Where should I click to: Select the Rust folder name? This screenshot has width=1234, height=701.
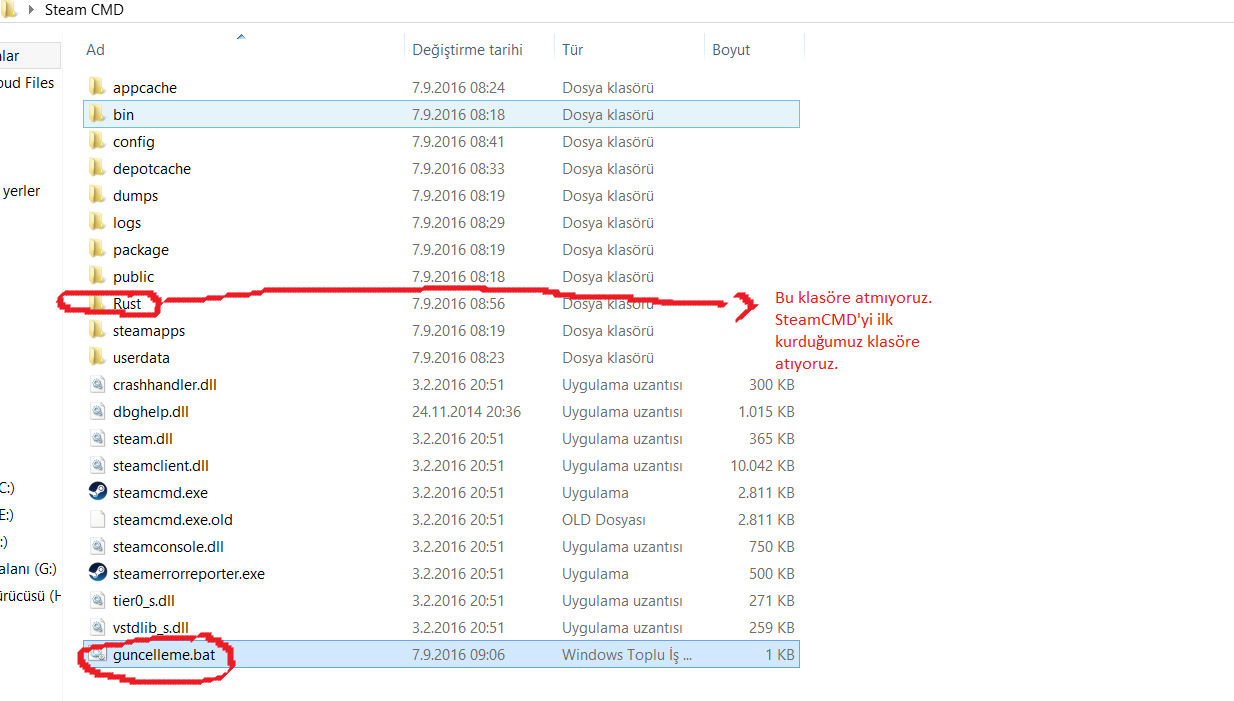point(127,303)
